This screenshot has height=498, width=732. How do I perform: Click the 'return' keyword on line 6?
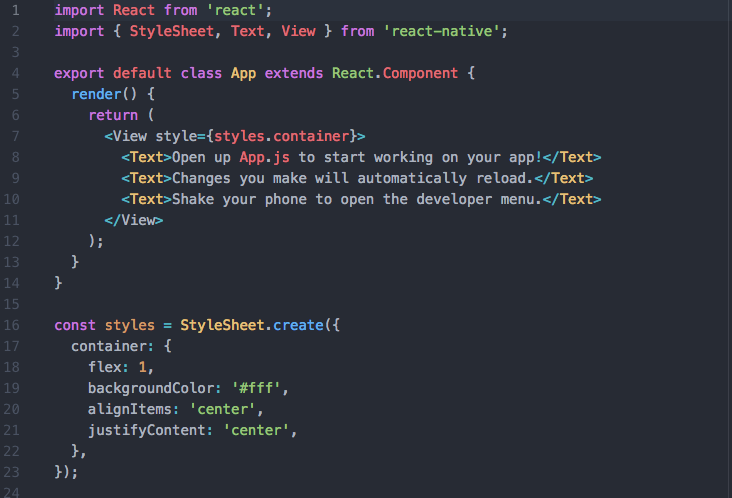click(113, 115)
